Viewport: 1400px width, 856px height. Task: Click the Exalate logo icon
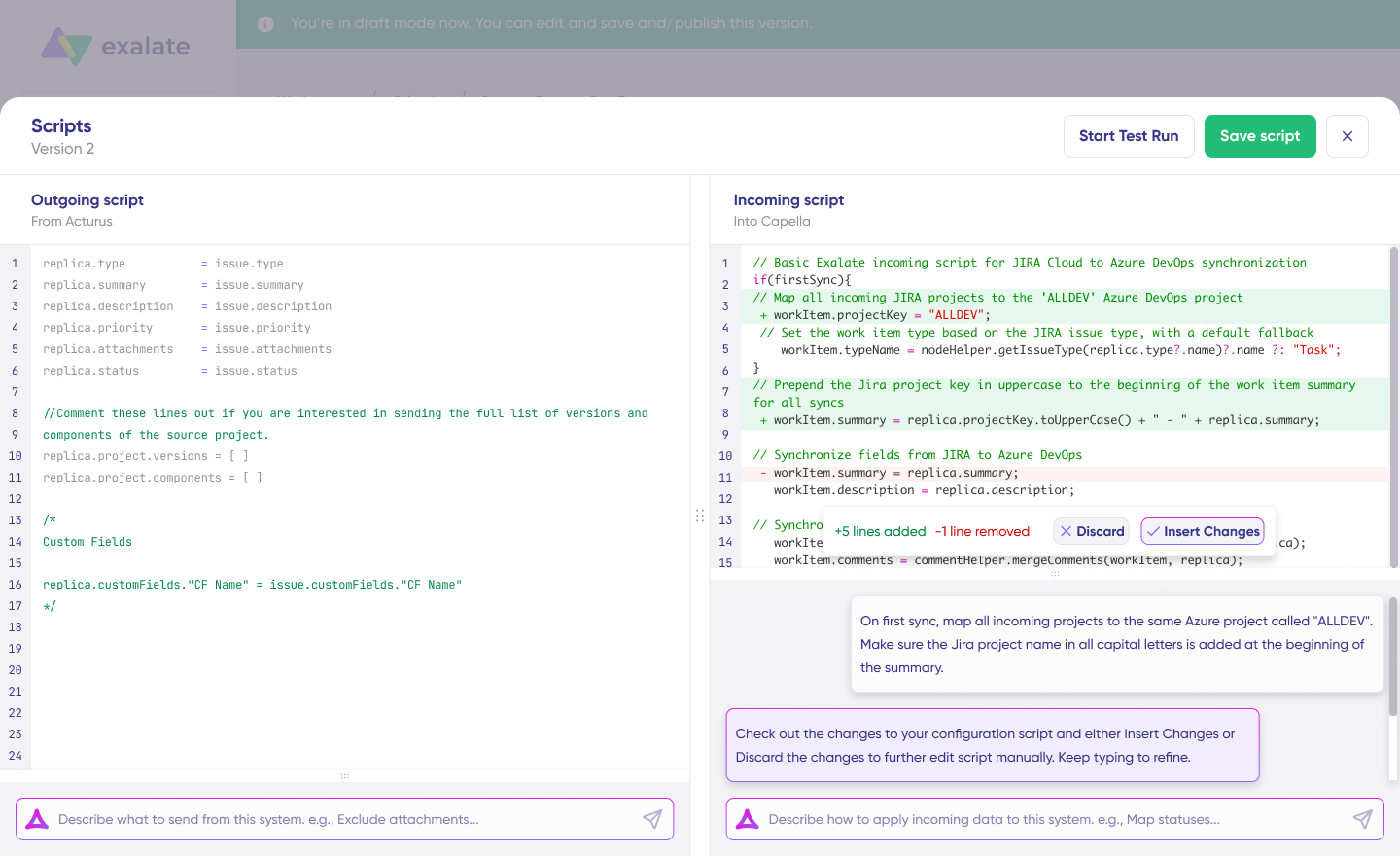(66, 45)
